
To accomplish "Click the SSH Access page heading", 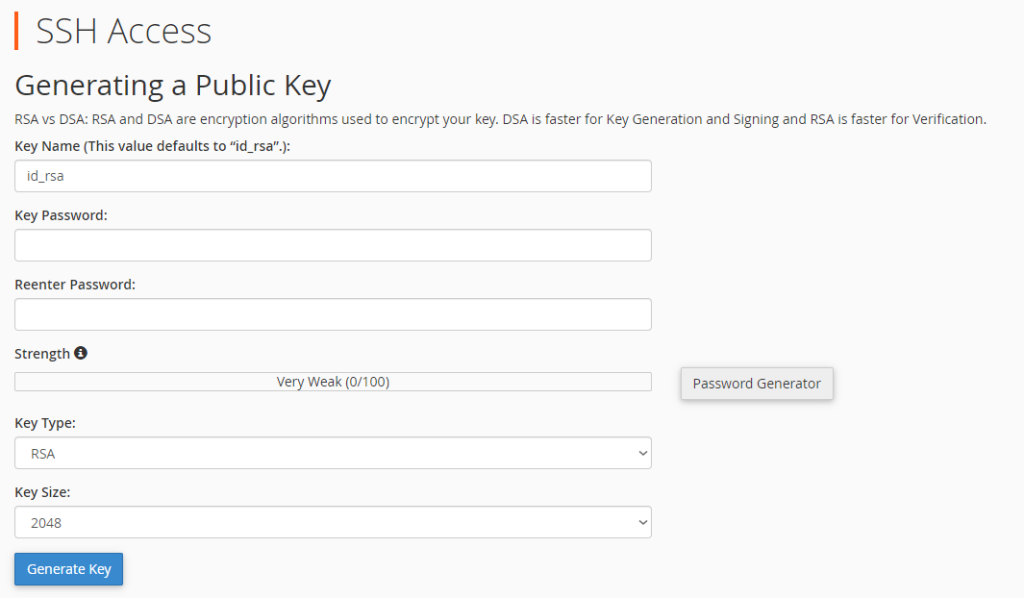I will click(123, 31).
